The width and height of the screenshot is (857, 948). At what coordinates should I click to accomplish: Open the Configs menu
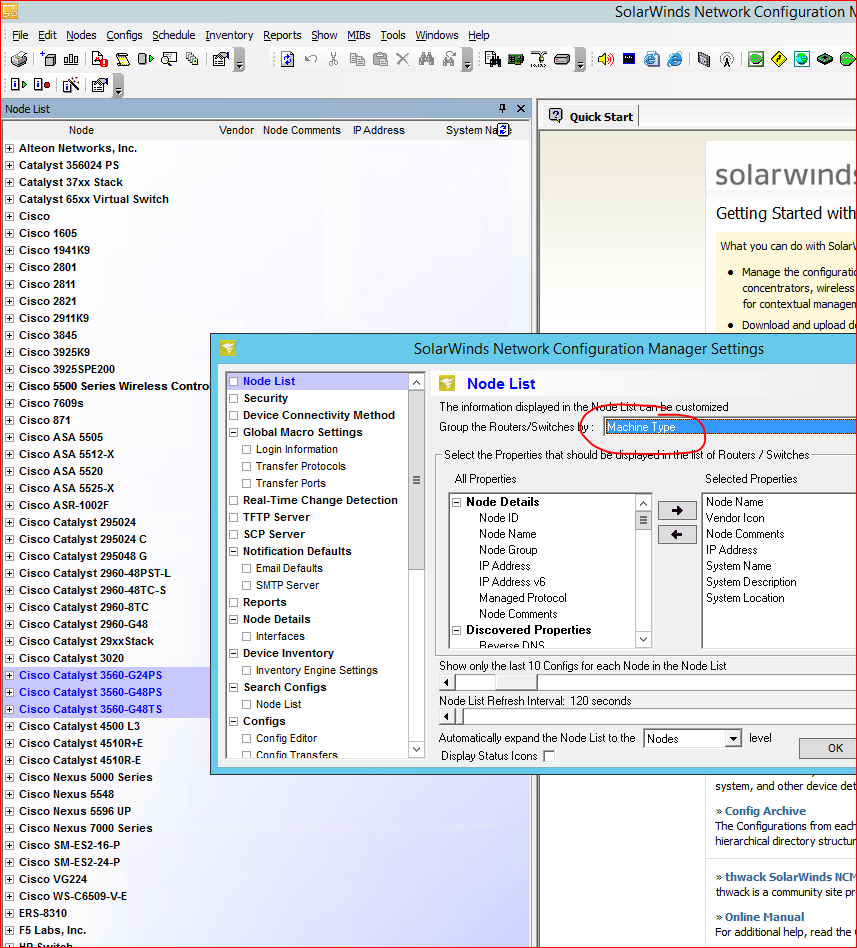[x=125, y=35]
